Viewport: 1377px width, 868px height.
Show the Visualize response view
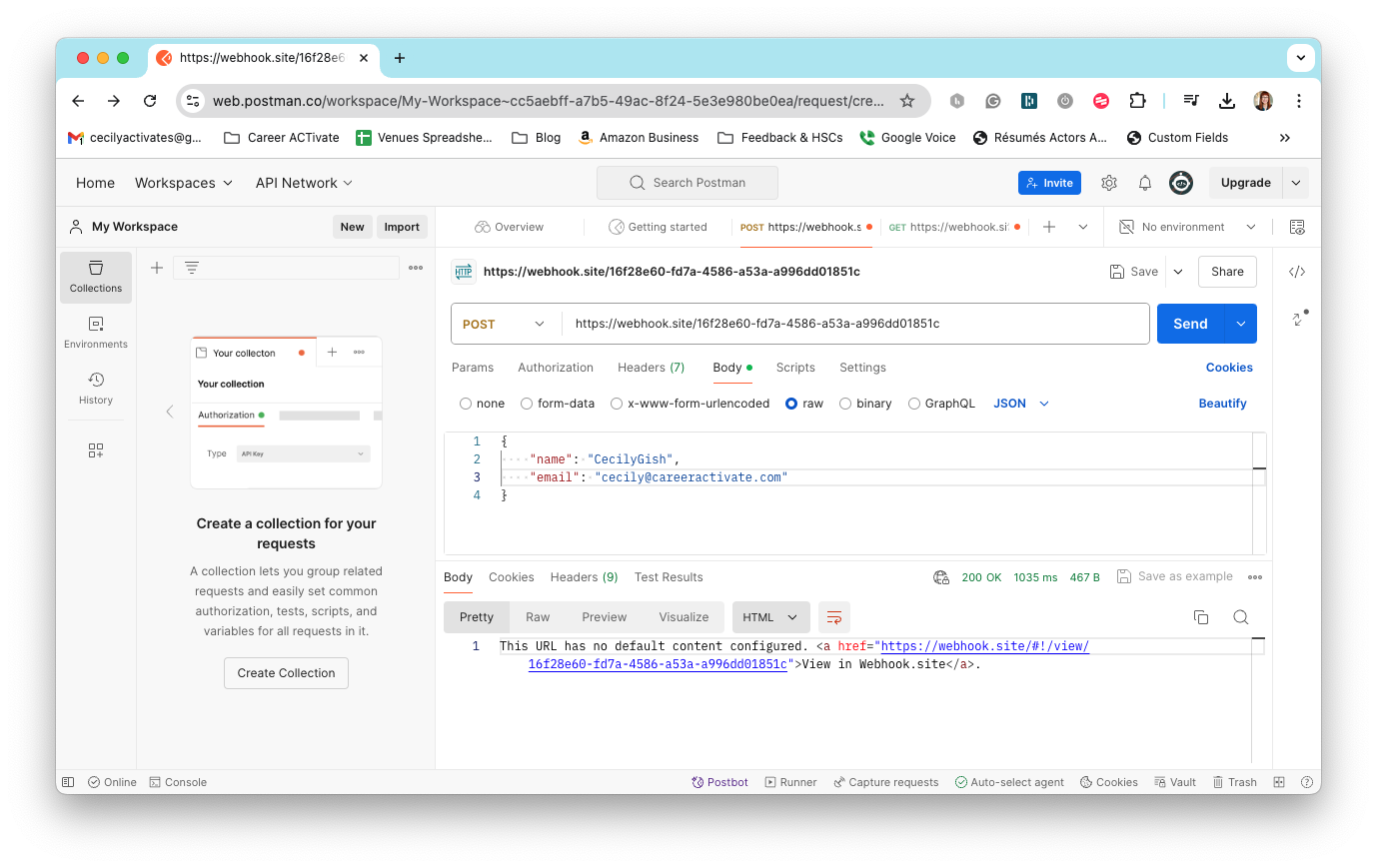(x=684, y=617)
